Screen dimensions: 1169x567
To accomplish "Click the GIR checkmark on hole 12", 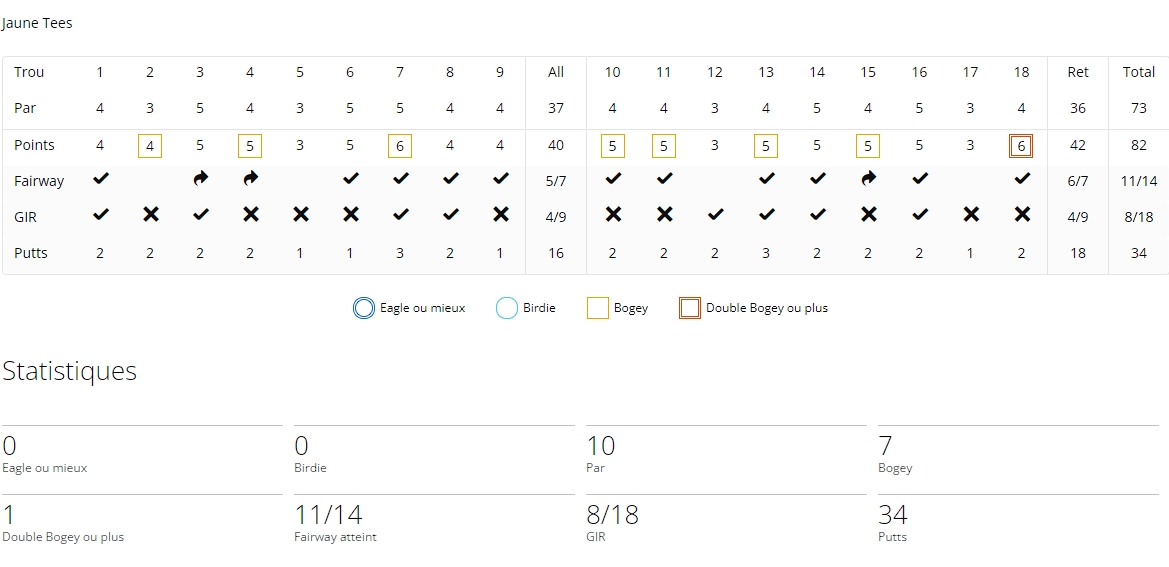I will pyautogui.click(x=714, y=215).
